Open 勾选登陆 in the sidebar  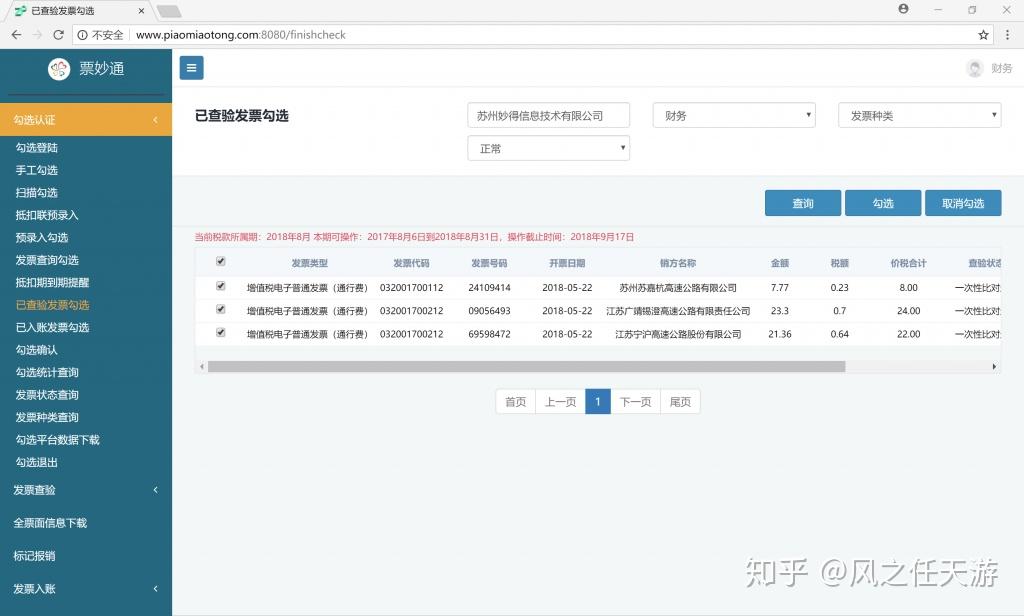point(37,148)
